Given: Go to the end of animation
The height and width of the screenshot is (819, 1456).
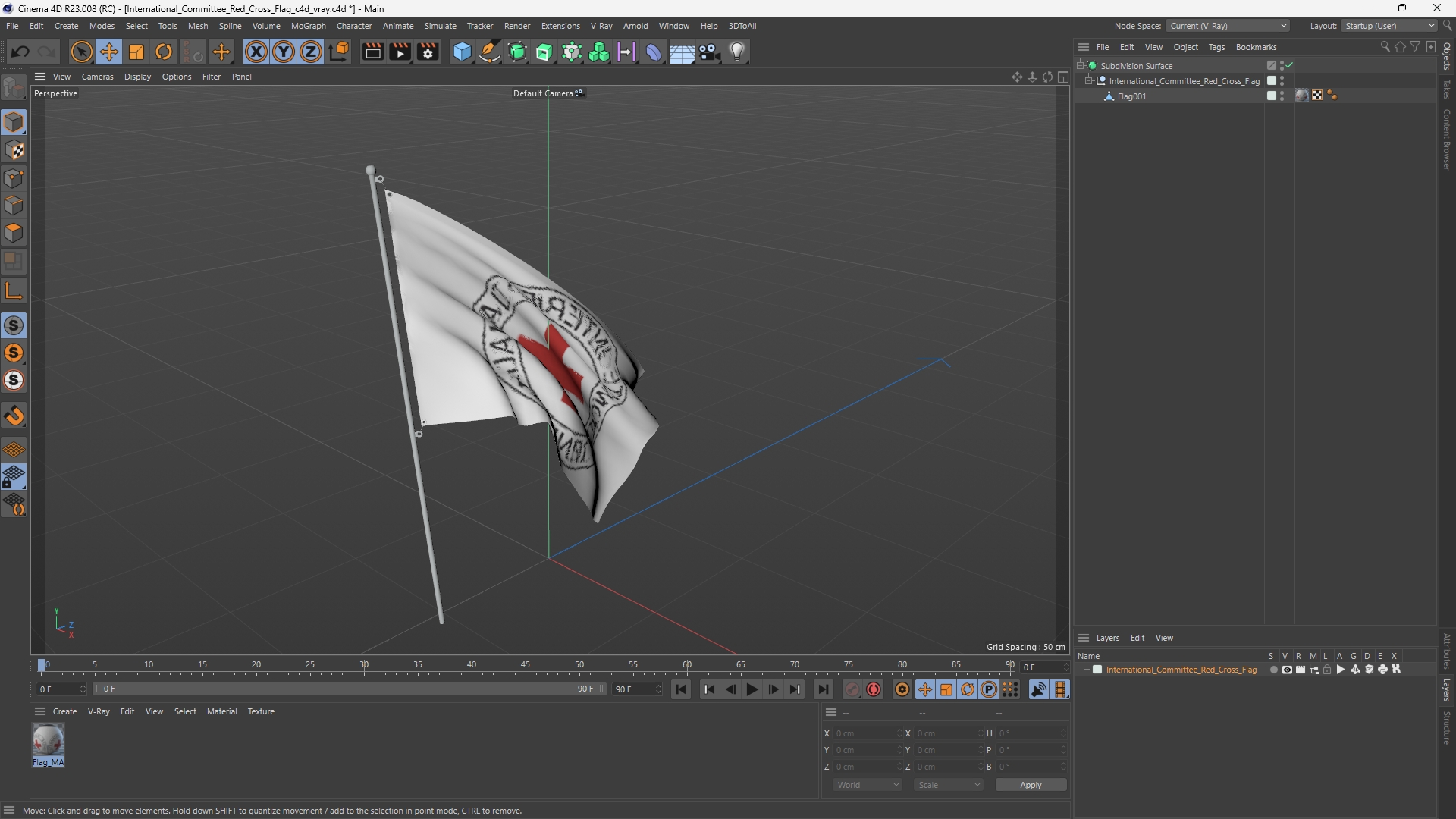Looking at the screenshot, I should point(823,689).
